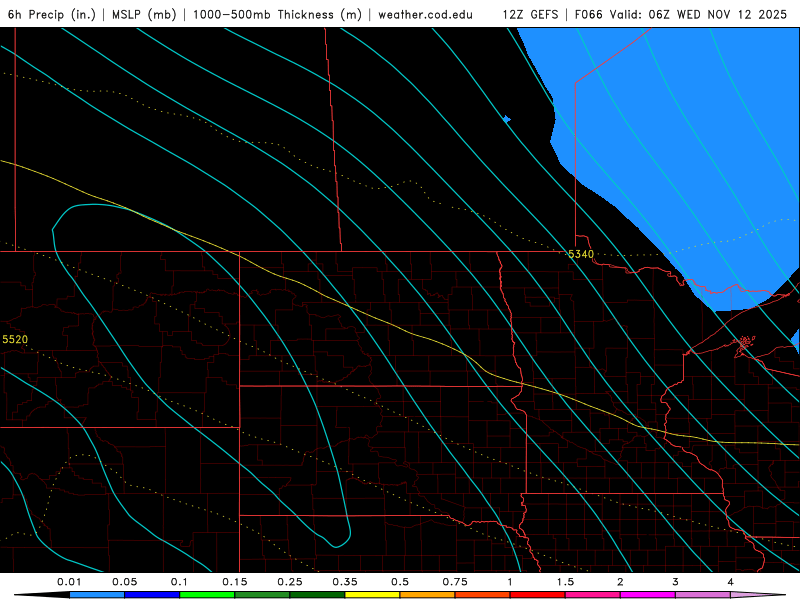Select the dark orange 0.75–1 legend swatch
The image size is (800, 600).
483,595
